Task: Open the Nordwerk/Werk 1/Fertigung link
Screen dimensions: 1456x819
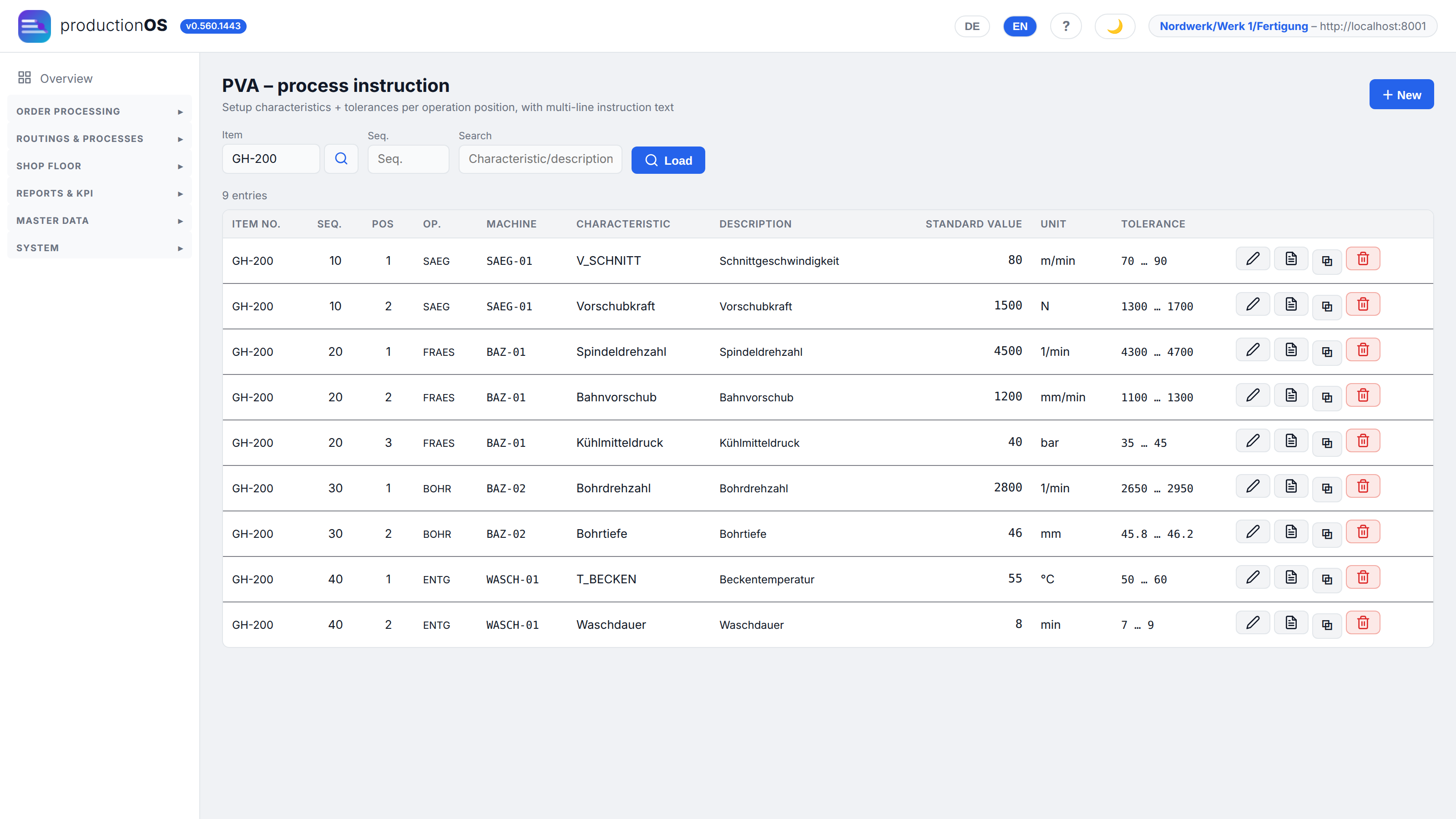Action: click(x=1234, y=26)
